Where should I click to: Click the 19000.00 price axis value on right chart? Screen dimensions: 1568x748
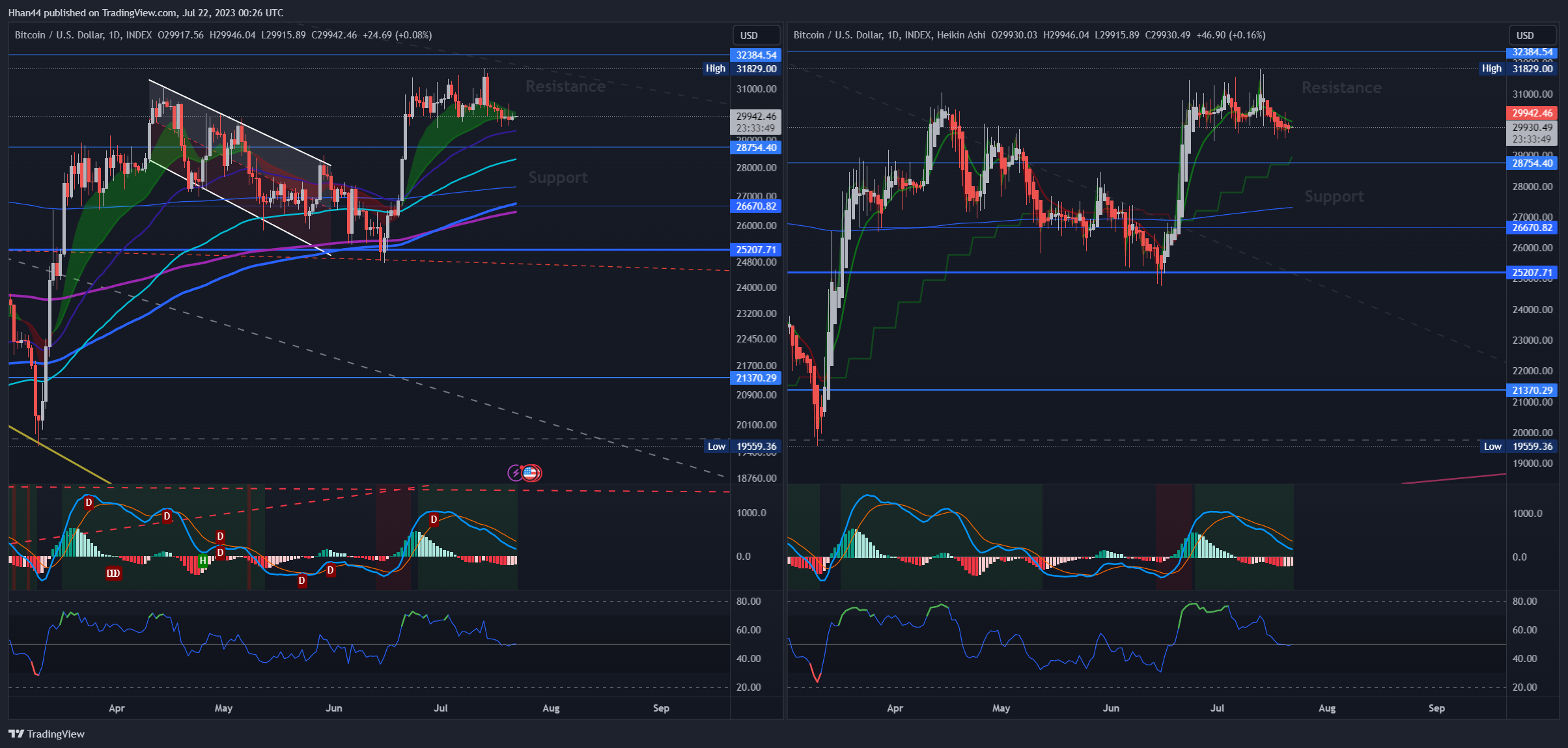pyautogui.click(x=1532, y=464)
